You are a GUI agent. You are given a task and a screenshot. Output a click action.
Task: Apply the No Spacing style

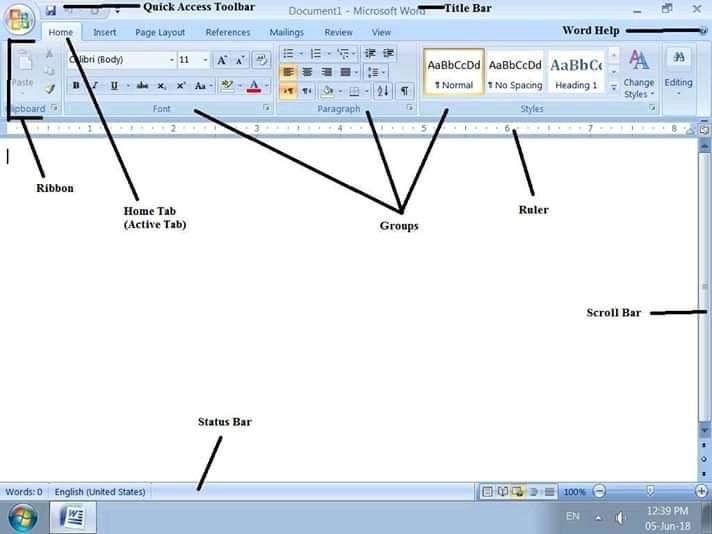click(x=515, y=72)
